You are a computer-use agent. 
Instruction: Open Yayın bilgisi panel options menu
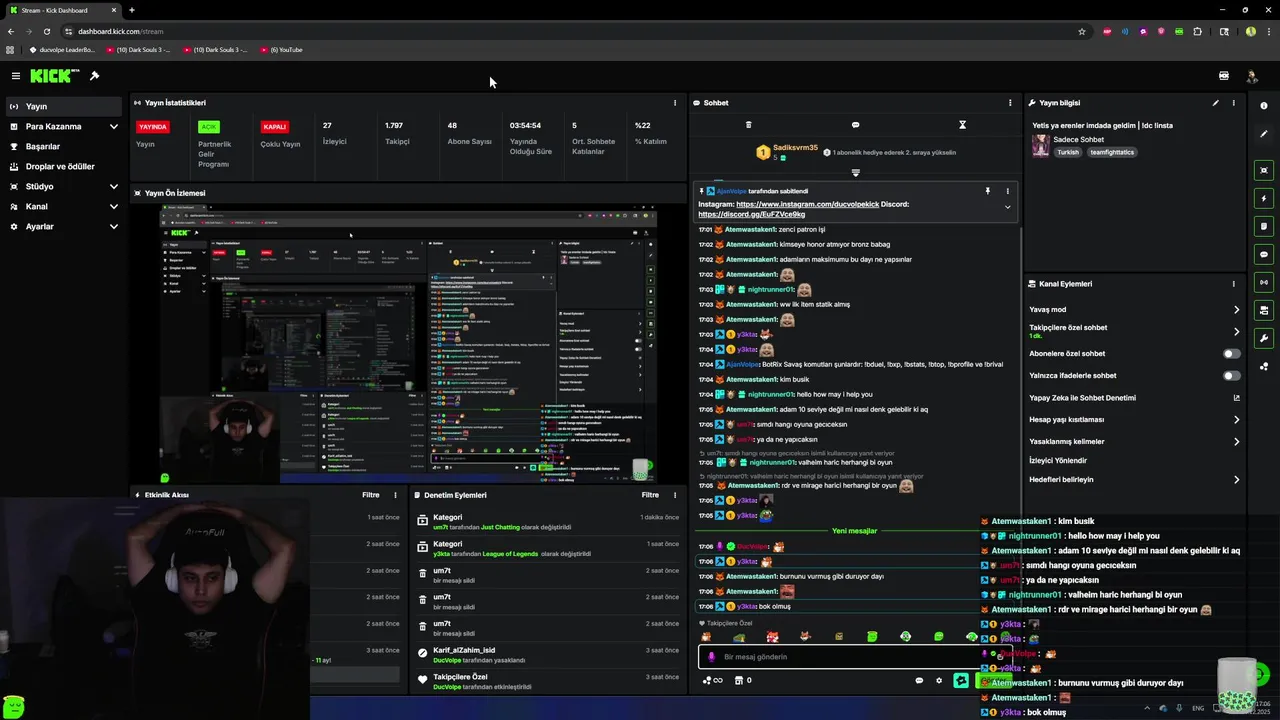pos(1233,103)
